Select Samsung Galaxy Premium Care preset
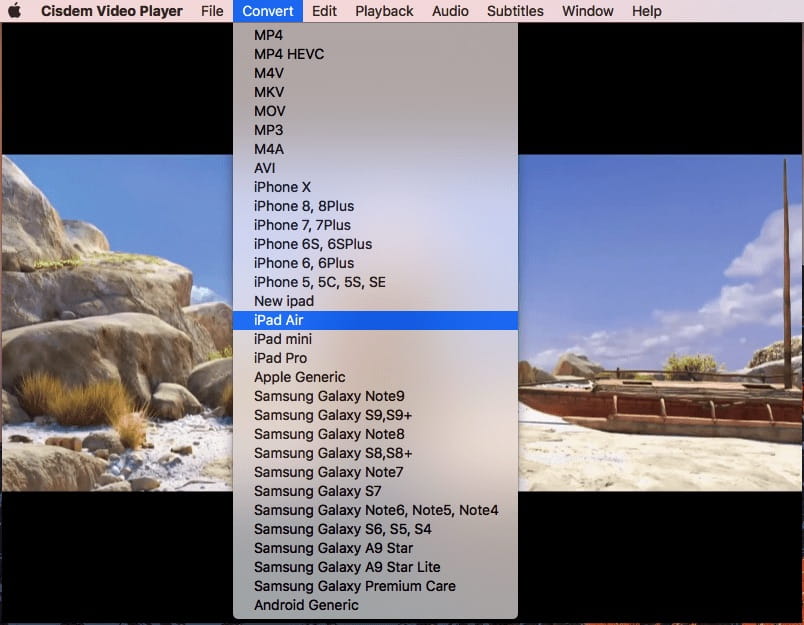 click(x=375, y=586)
